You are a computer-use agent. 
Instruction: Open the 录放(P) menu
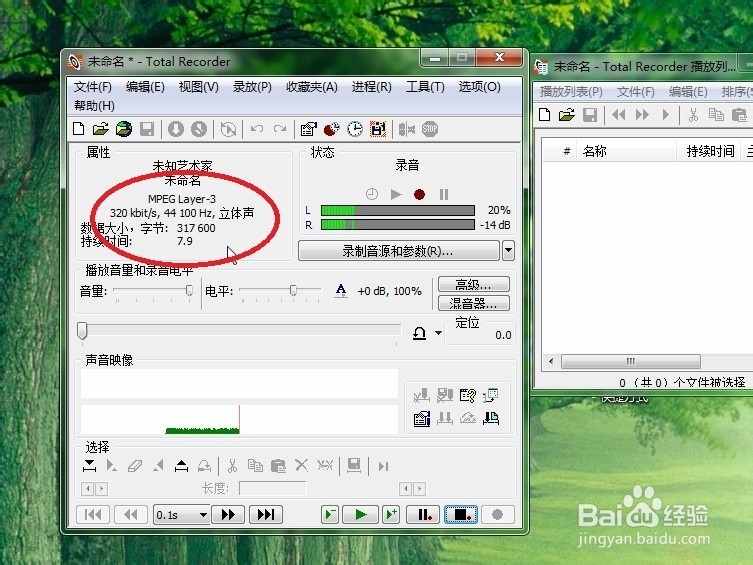[x=252, y=87]
